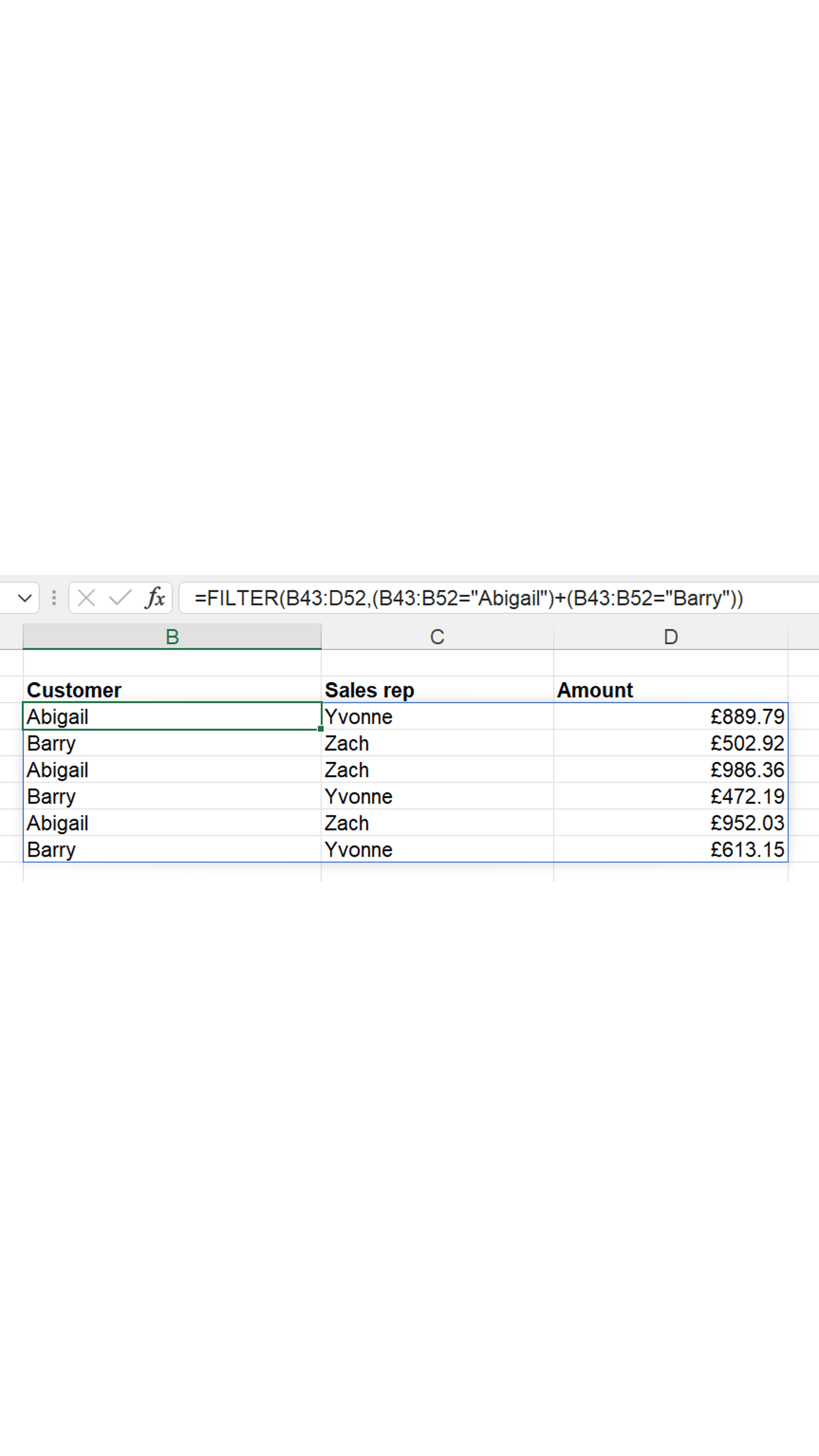
Task: Click the three-dot handle beside the Name Box
Action: point(54,598)
